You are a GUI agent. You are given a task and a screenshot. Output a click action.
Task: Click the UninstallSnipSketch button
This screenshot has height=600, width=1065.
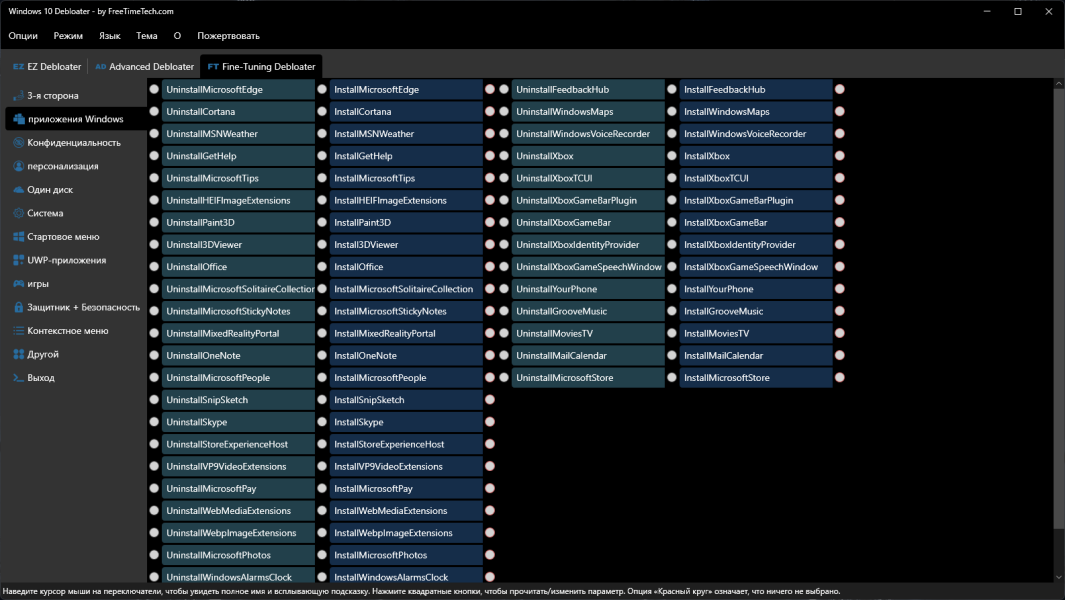click(x=238, y=400)
